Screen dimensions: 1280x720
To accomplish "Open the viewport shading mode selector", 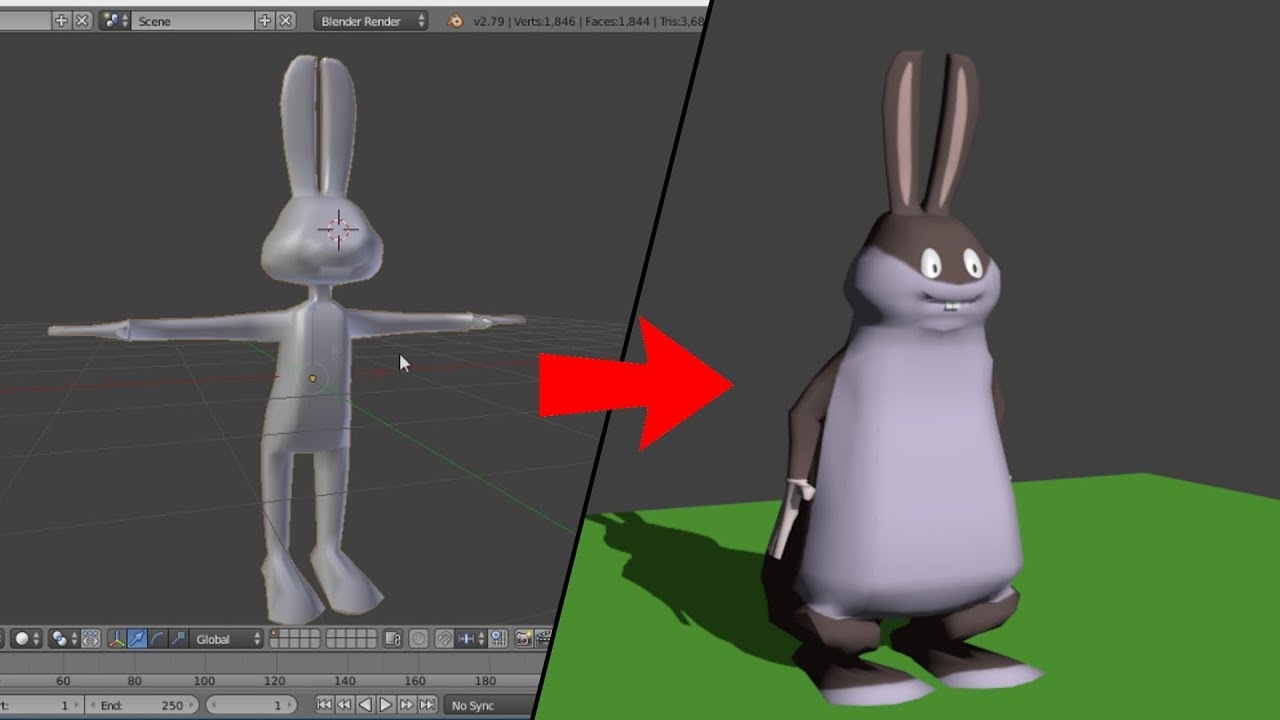I will click(27, 638).
